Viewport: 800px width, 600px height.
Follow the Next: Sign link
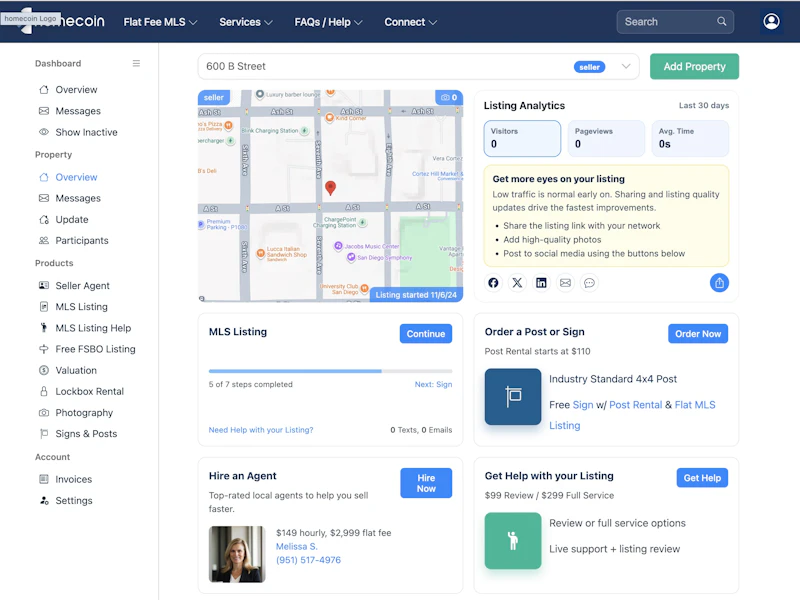tap(433, 384)
